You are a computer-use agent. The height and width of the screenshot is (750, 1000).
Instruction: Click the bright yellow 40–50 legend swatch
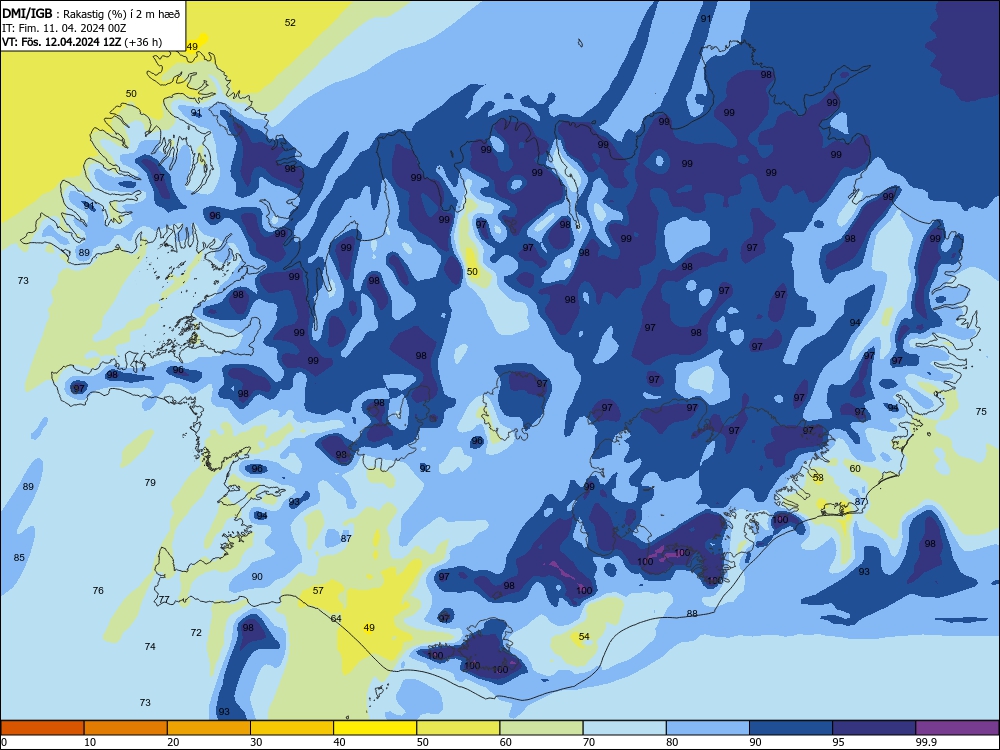(375, 728)
